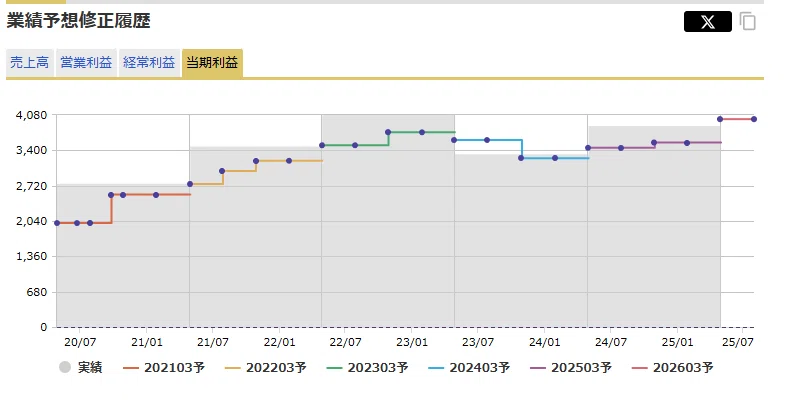Click the peak point on green 202303予 line
This screenshot has height=400, width=787.
(388, 132)
